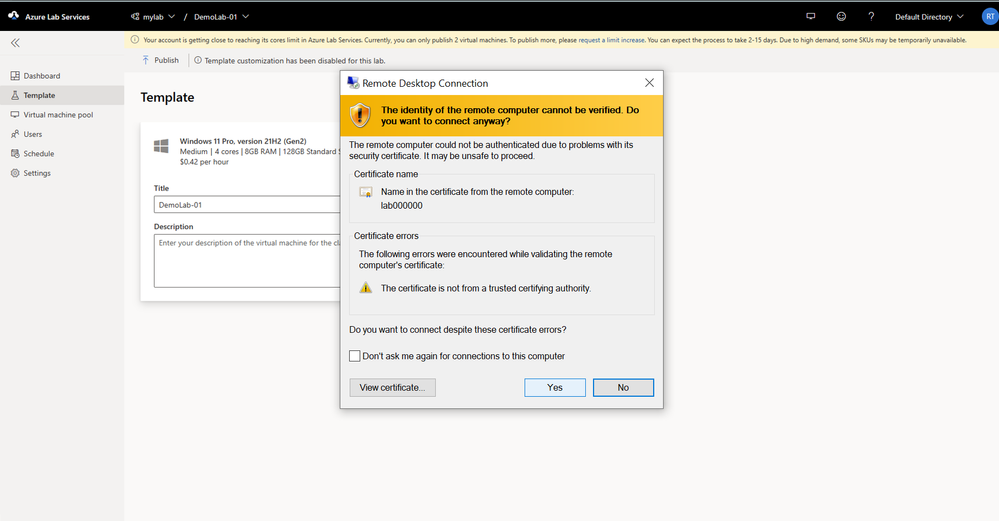Click the certificate name lab000000
Viewport: 999px width, 521px height.
tap(401, 206)
